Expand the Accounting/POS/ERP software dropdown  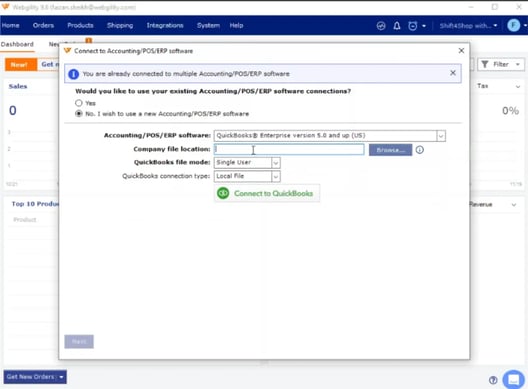tap(441, 136)
